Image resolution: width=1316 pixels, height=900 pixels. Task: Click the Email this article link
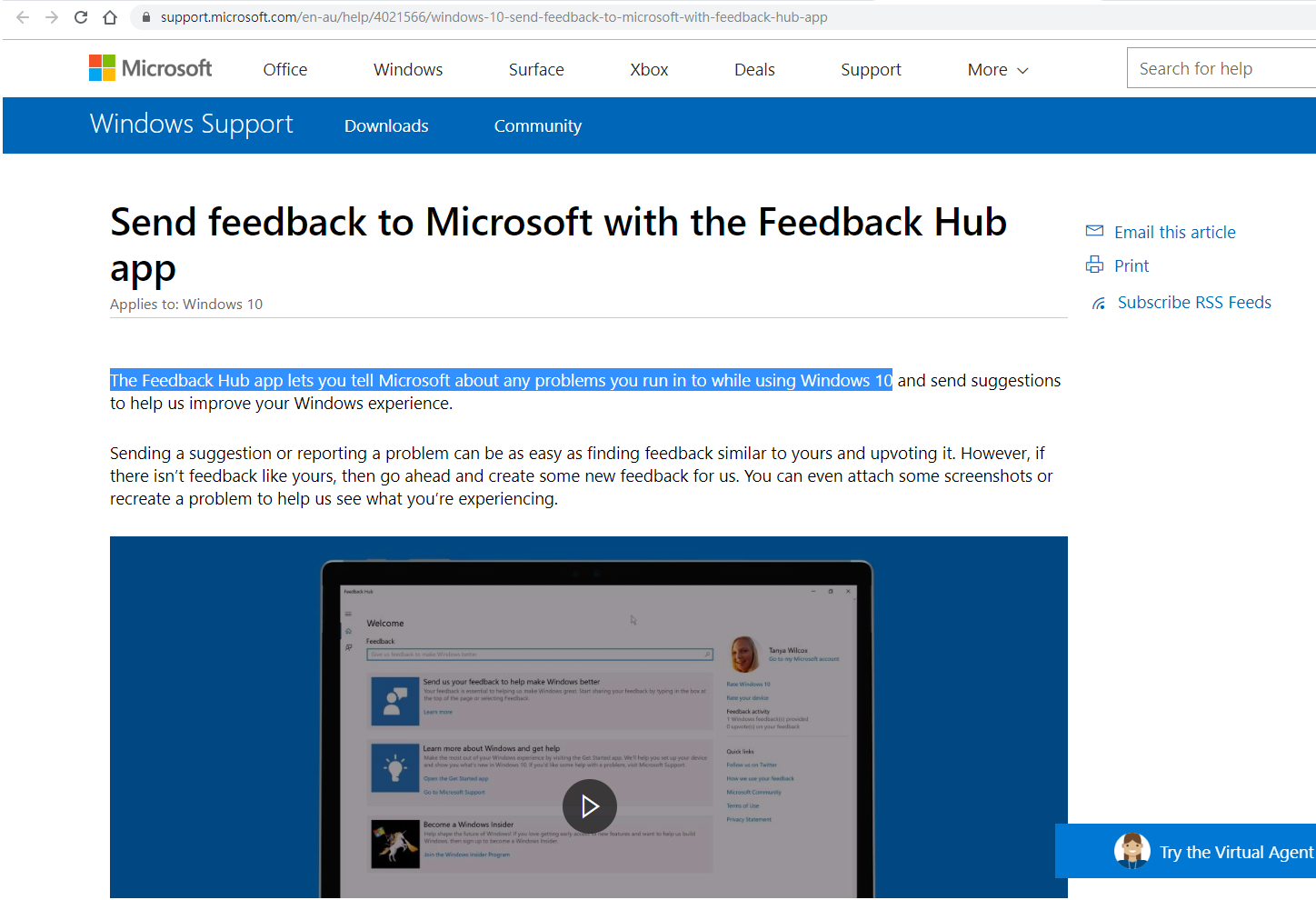pyautogui.click(x=1175, y=232)
